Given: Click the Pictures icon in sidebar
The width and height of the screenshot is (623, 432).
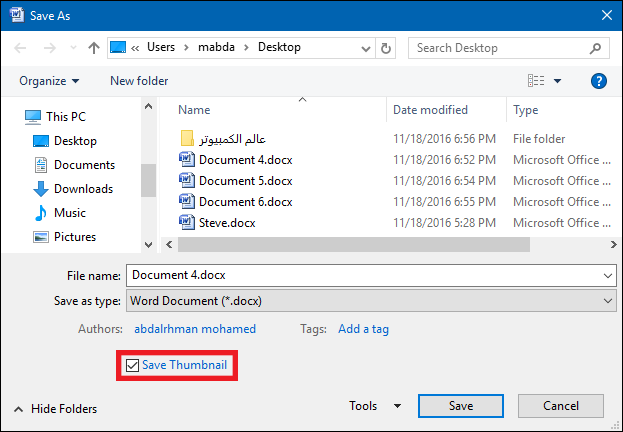Looking at the screenshot, I should point(41,237).
